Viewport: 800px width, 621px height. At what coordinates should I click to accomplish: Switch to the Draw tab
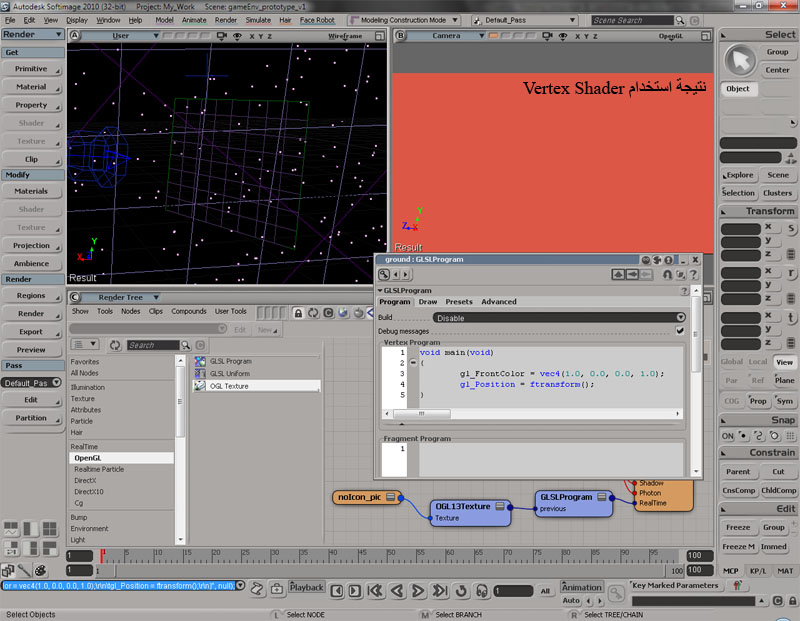(428, 302)
